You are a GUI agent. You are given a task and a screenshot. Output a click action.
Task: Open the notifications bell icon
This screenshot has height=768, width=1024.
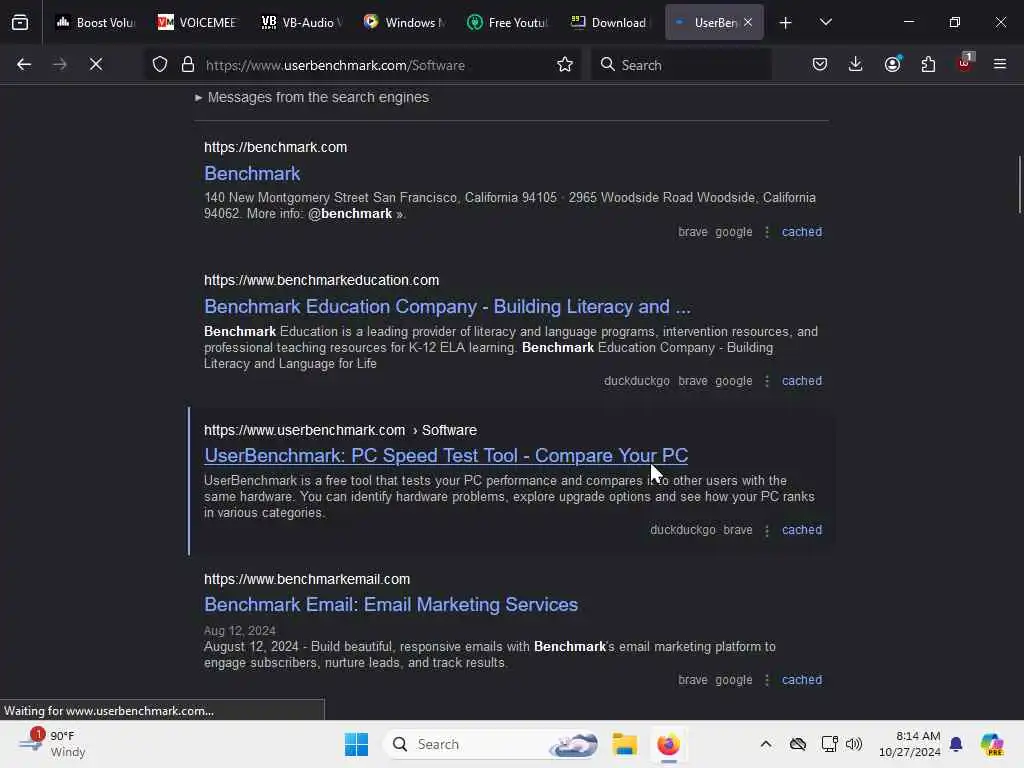956,744
